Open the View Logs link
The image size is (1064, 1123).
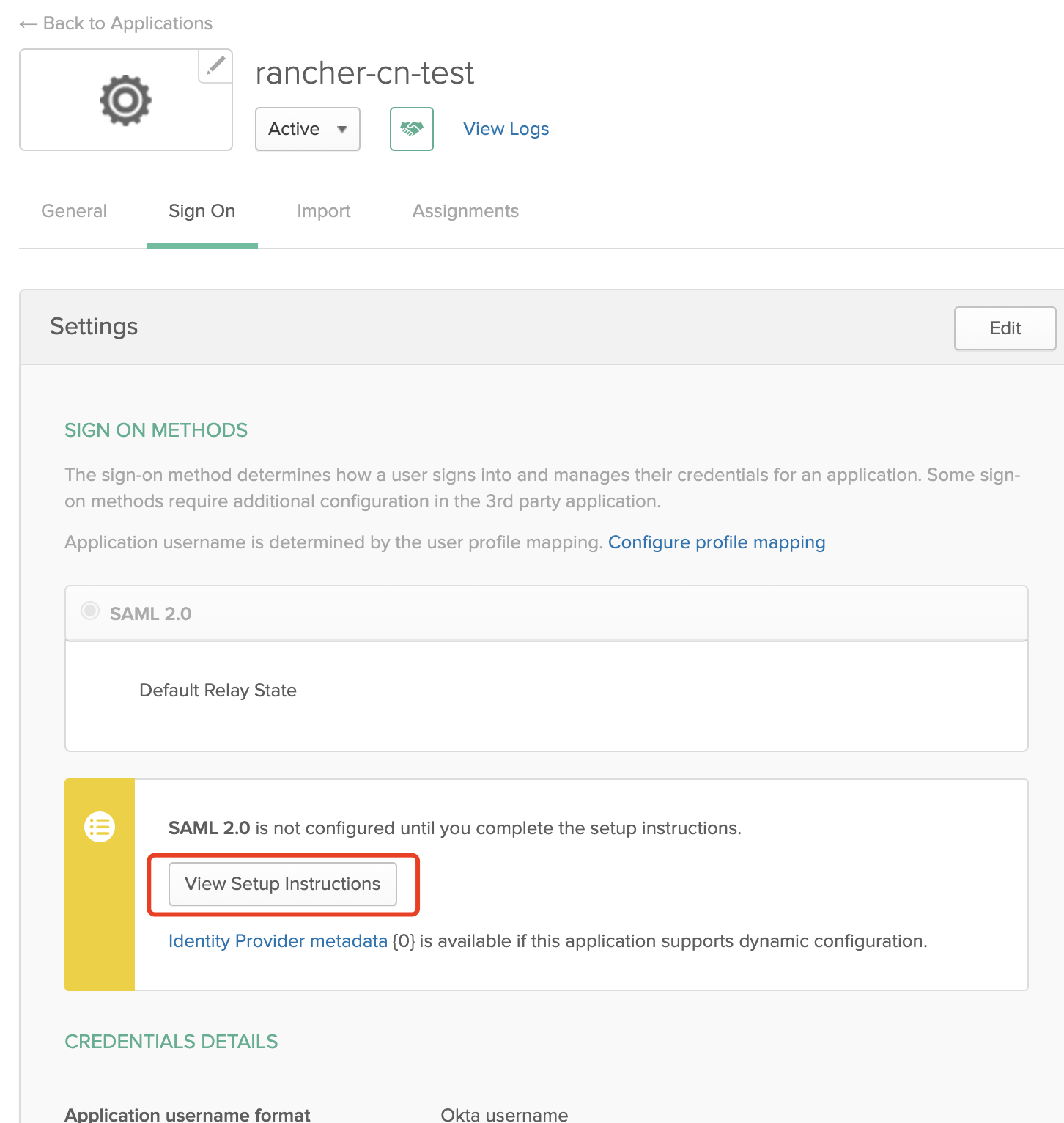pos(506,129)
